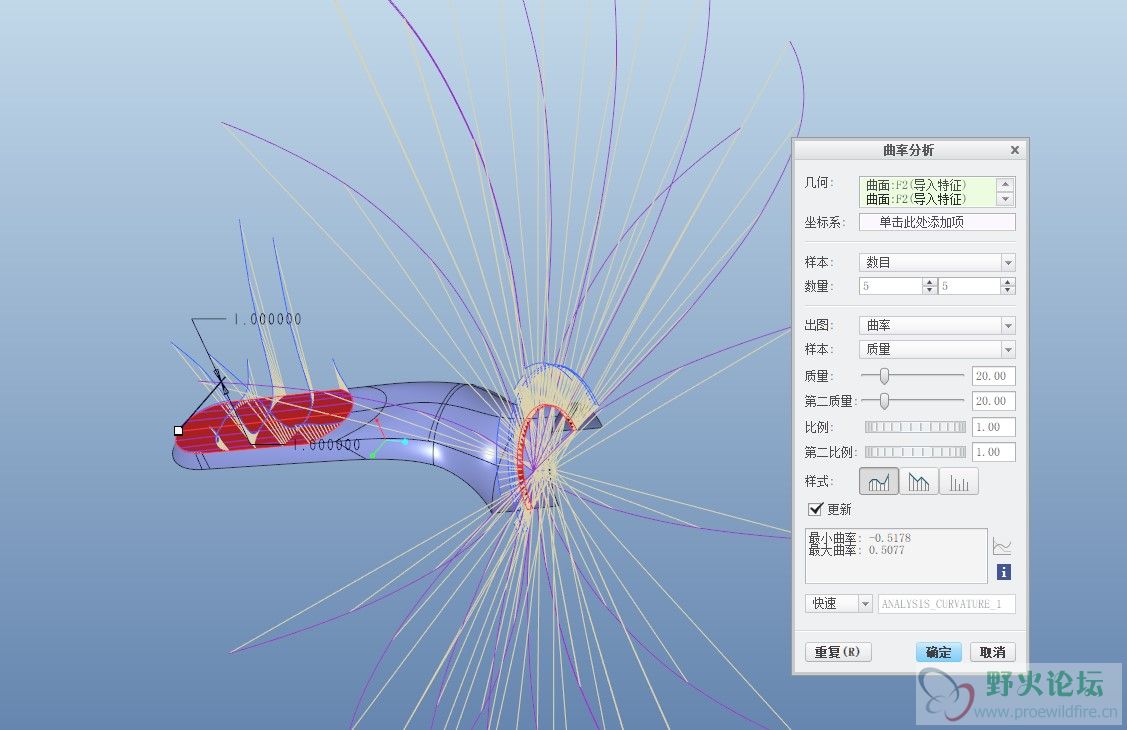Screen dimensions: 1127x730
Task: Close the 曲率分析 dialog
Action: 1014,149
